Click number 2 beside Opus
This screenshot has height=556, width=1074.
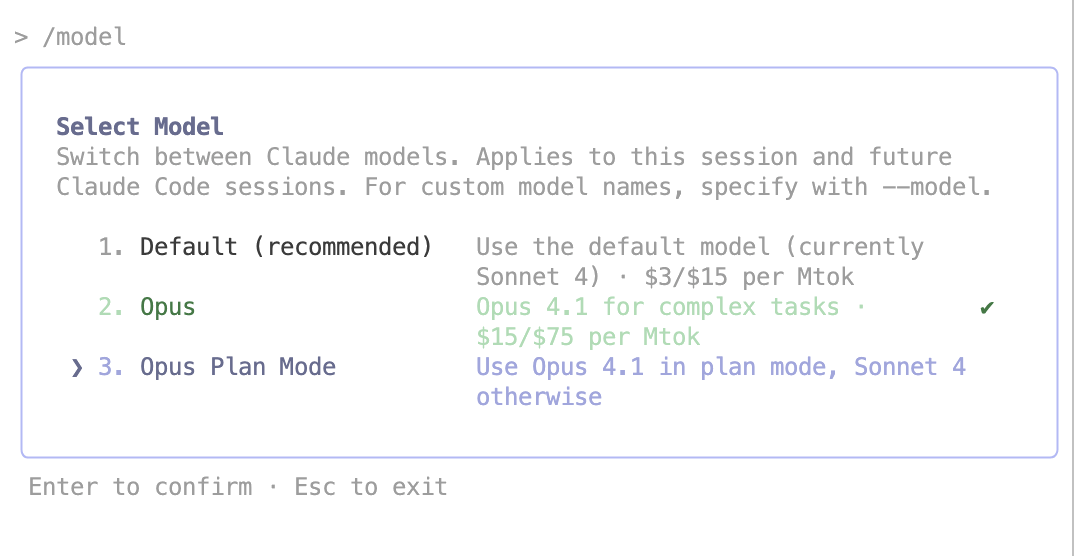pos(109,307)
